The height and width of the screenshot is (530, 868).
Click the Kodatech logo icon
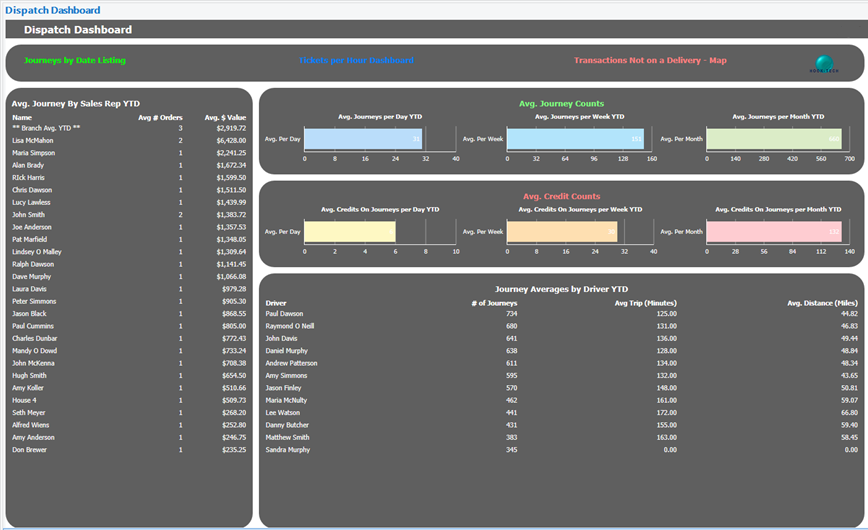coord(824,64)
